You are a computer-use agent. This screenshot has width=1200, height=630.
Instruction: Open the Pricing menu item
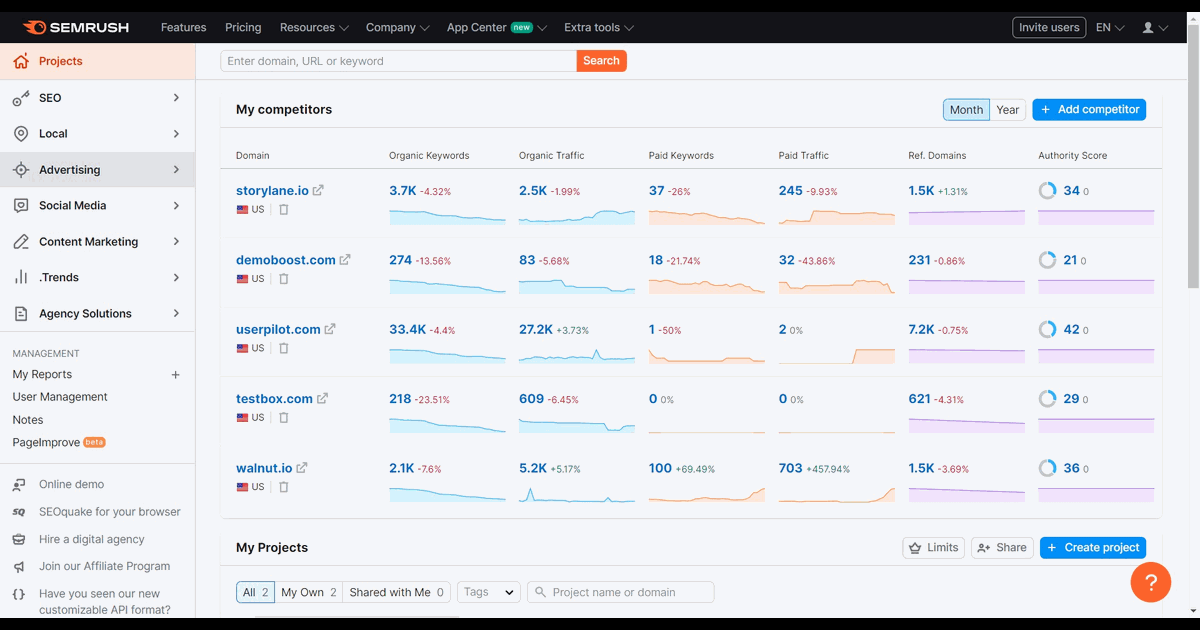point(243,28)
